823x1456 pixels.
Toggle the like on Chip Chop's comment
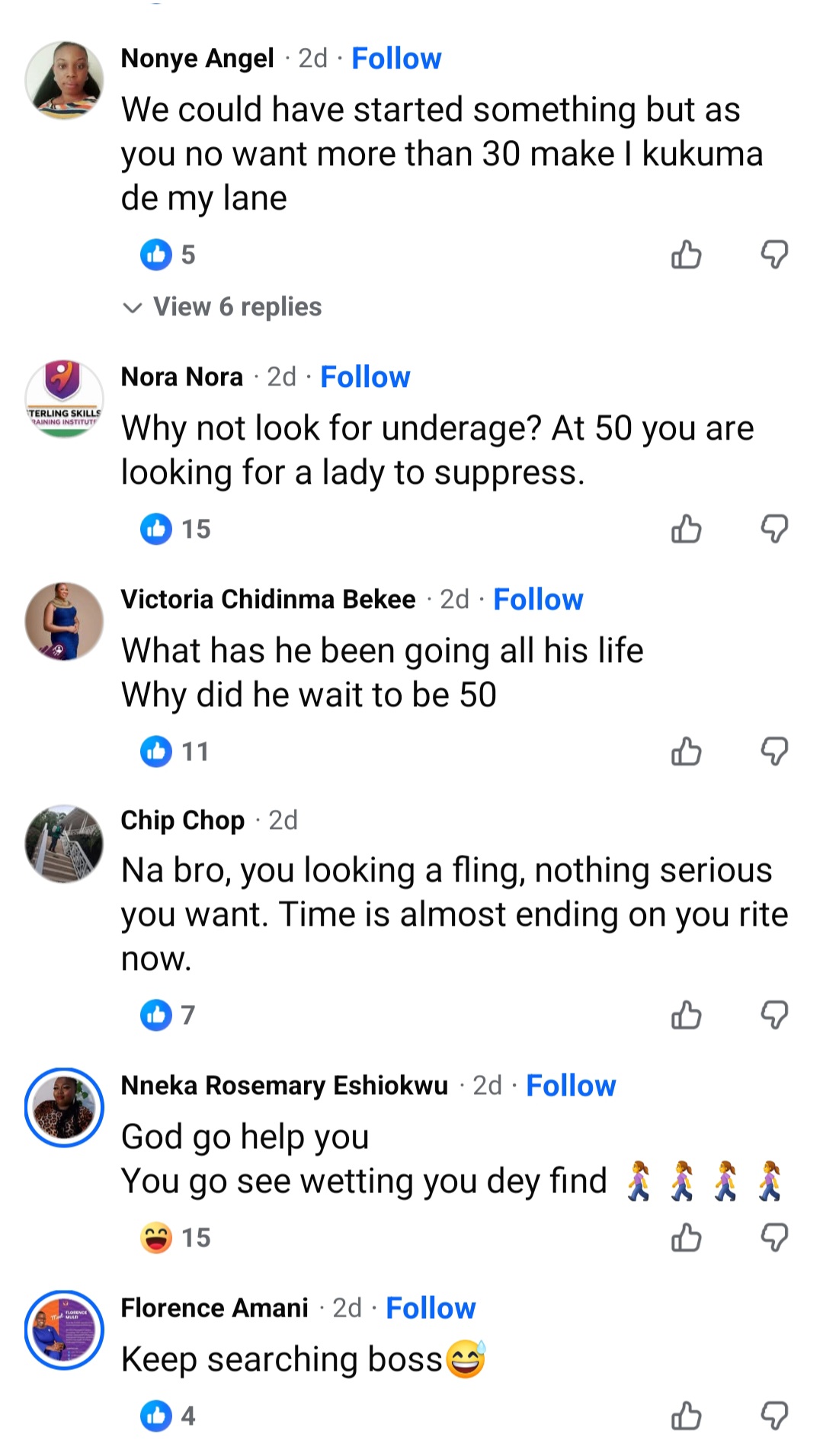[685, 1014]
